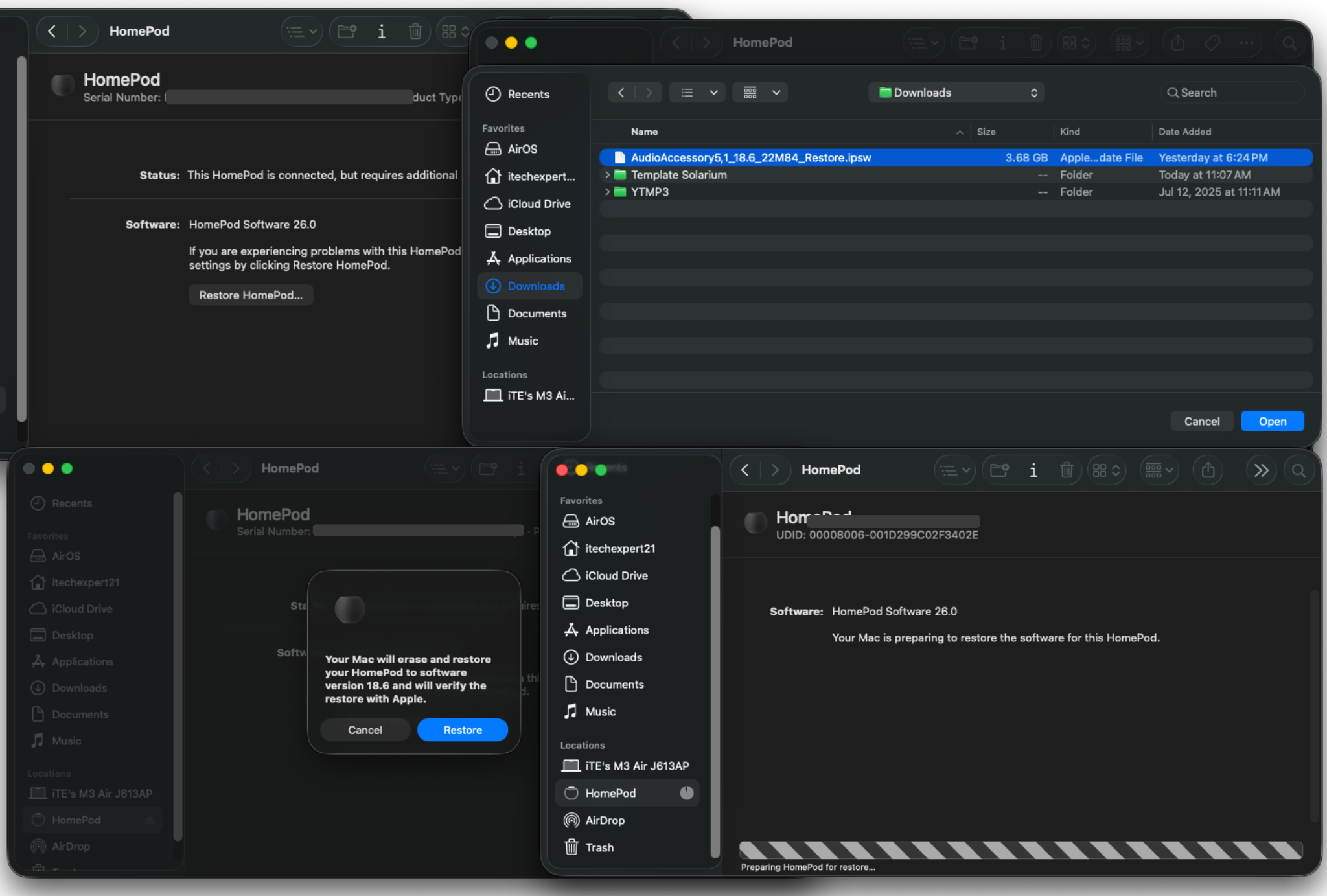This screenshot has width=1327, height=896.
Task: Select Desktop in bottom-right window sidebar
Action: click(627, 603)
